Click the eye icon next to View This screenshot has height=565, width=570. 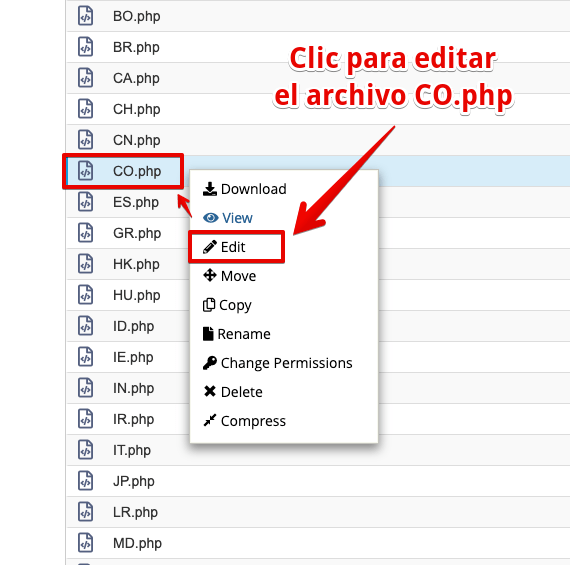tap(210, 218)
